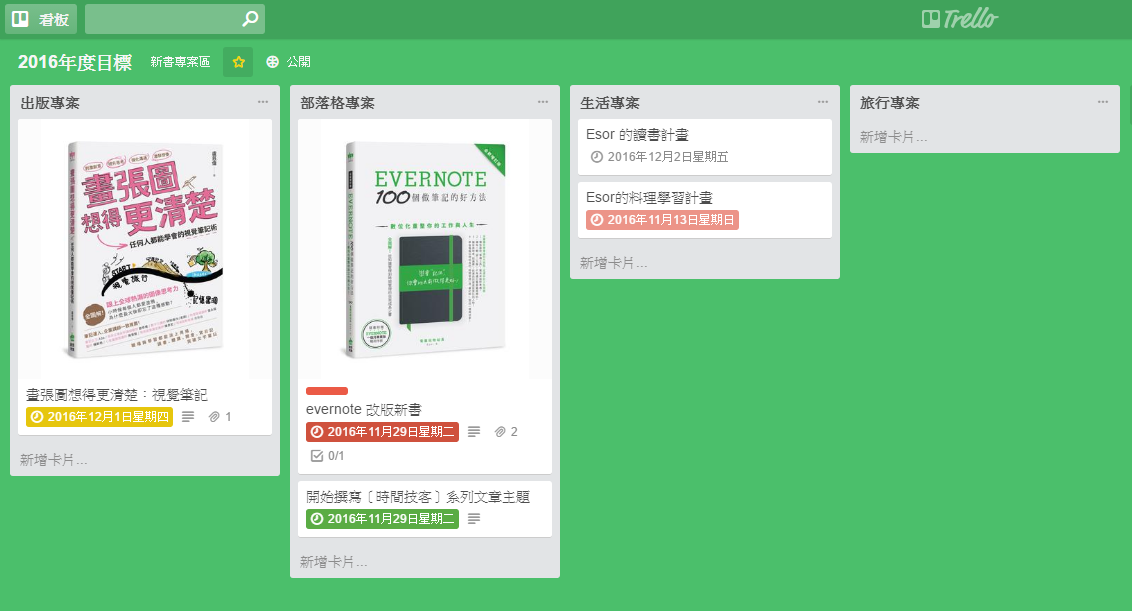
Task: Open card Esor的料理學習計畫
Action: click(649, 197)
